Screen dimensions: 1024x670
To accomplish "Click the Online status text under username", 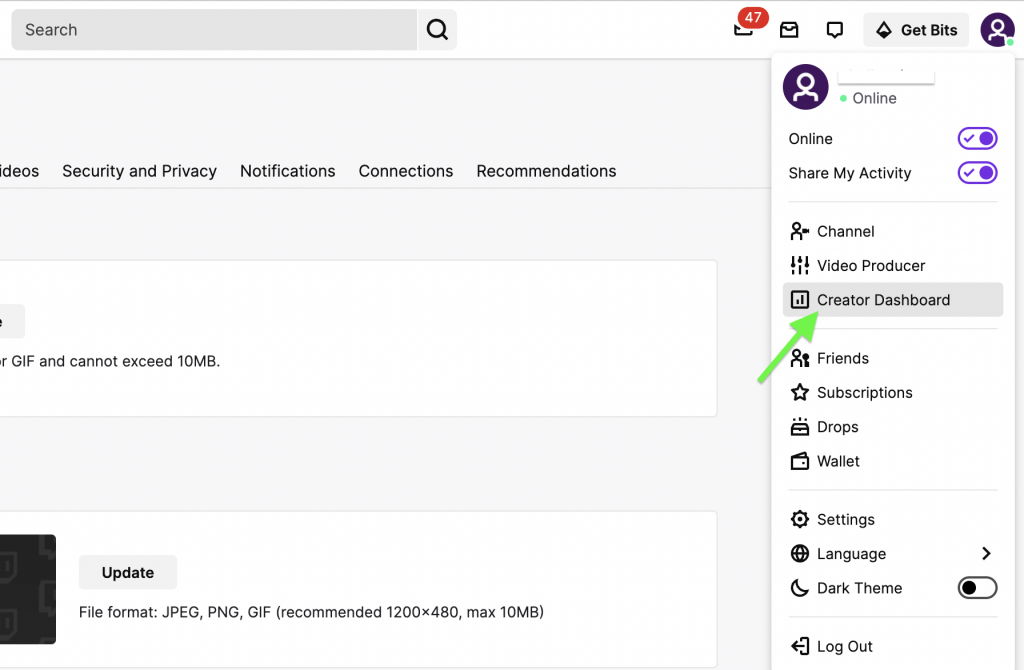I will click(874, 98).
